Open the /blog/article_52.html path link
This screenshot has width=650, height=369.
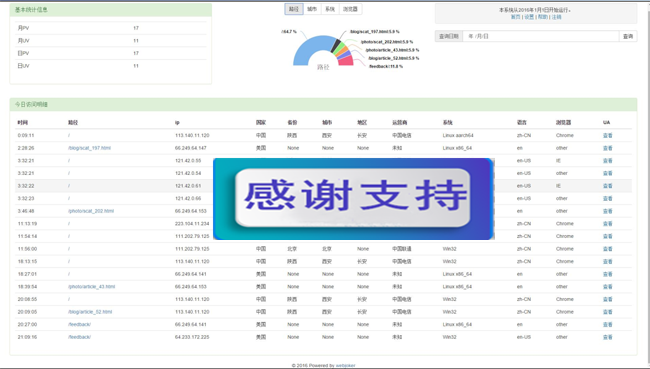(x=90, y=312)
